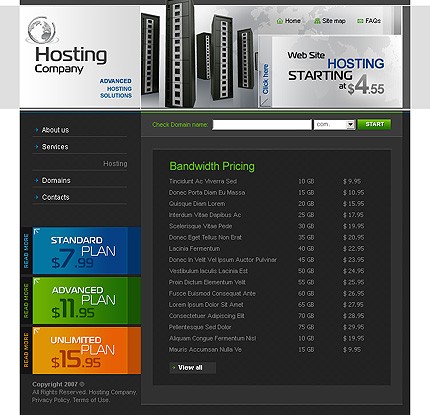Click the globe logo icon

(x=42, y=30)
